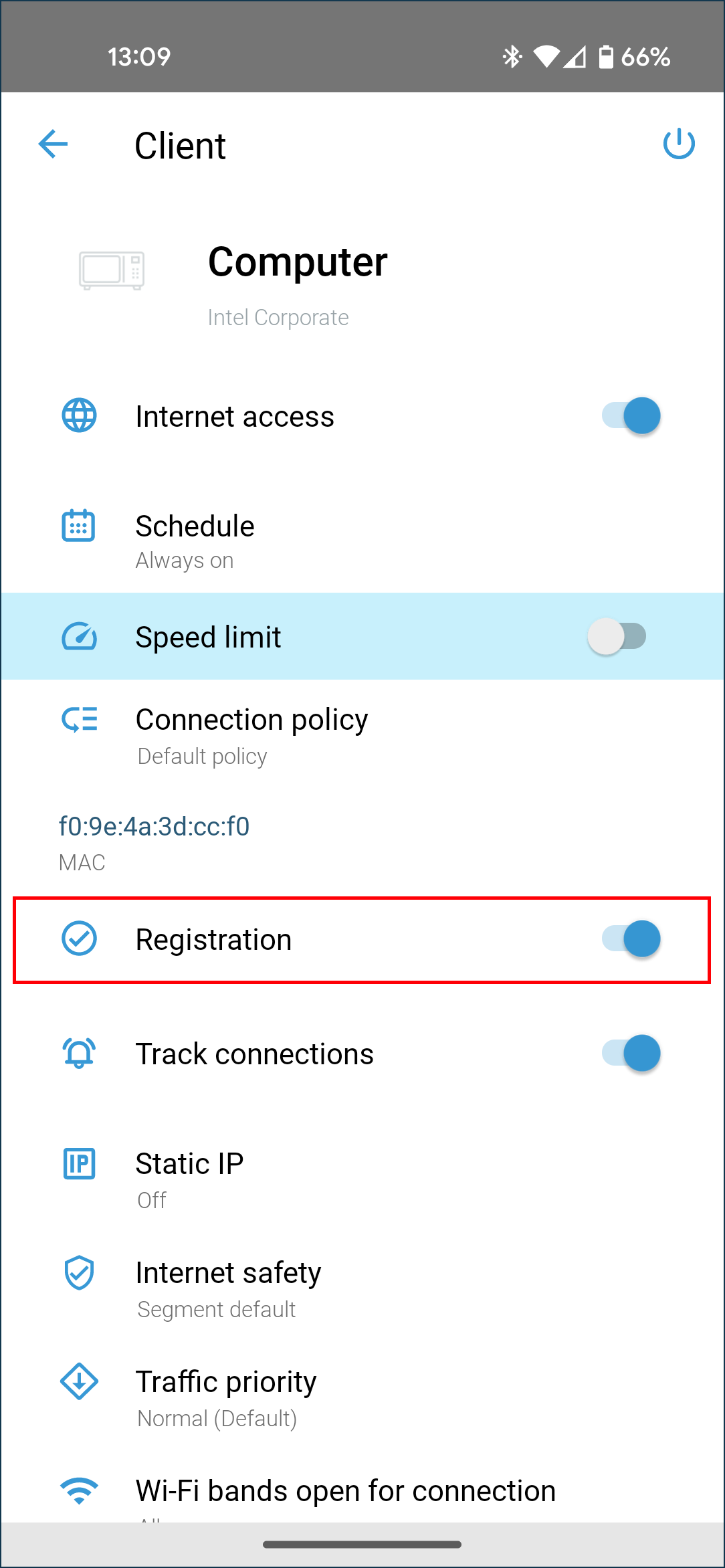Tap the globe Internet access icon

pyautogui.click(x=79, y=415)
